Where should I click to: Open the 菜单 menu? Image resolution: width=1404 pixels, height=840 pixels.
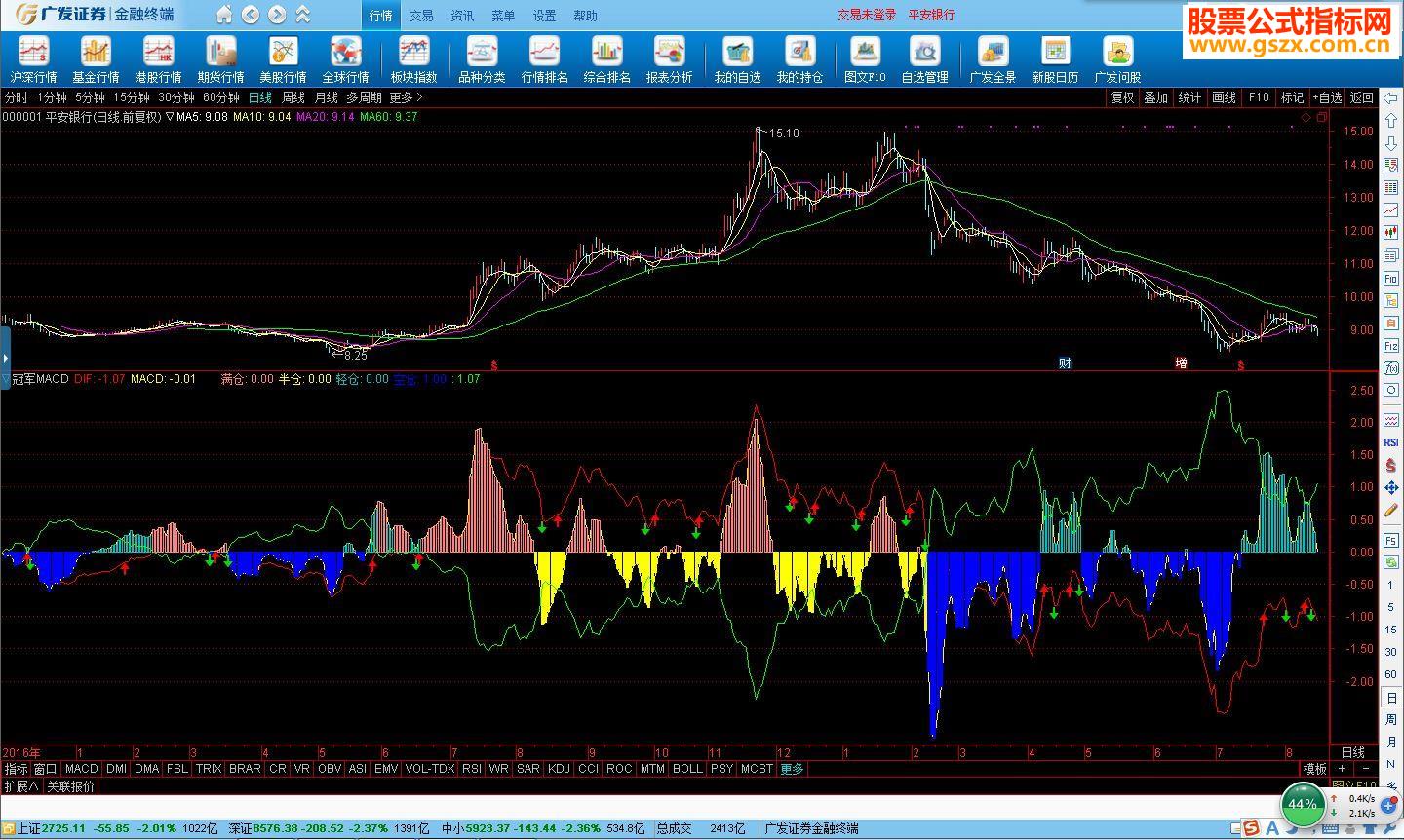[503, 16]
